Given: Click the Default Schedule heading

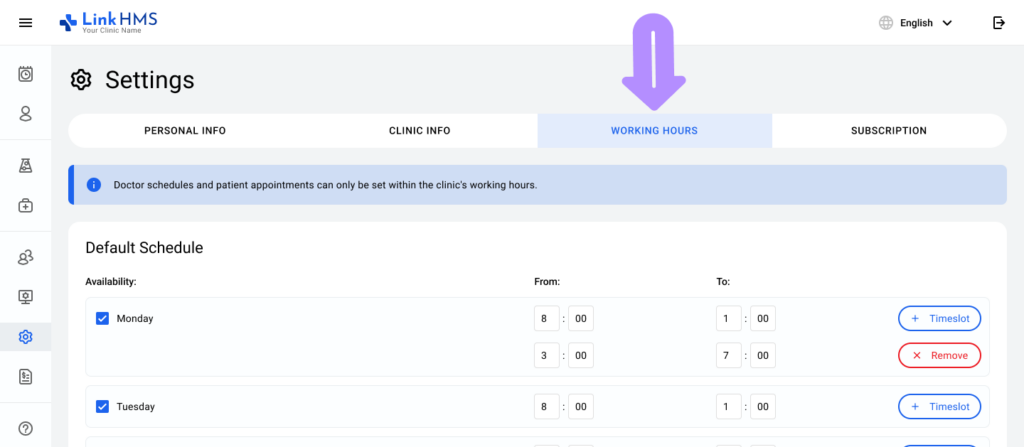Looking at the screenshot, I should pyautogui.click(x=144, y=248).
